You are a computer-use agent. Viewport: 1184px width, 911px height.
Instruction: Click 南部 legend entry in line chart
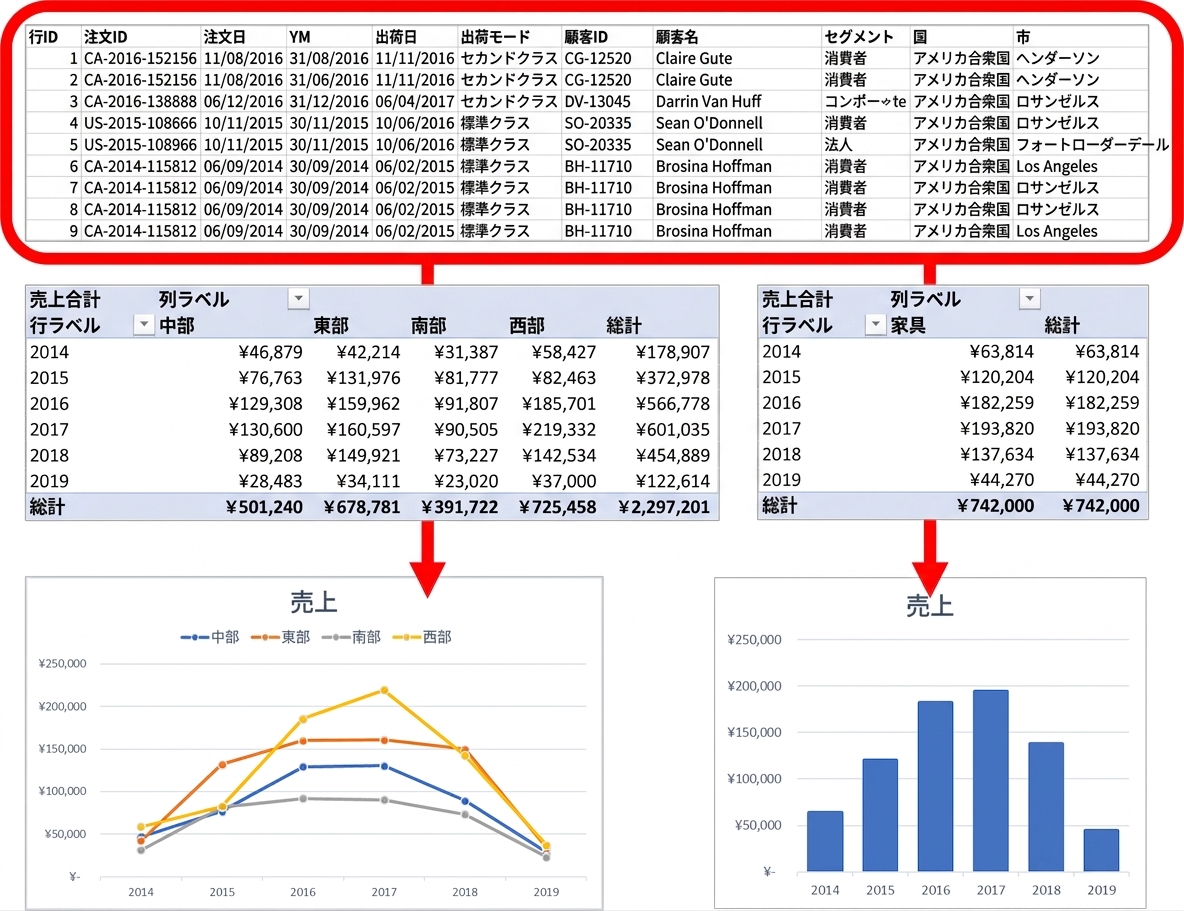coord(351,638)
